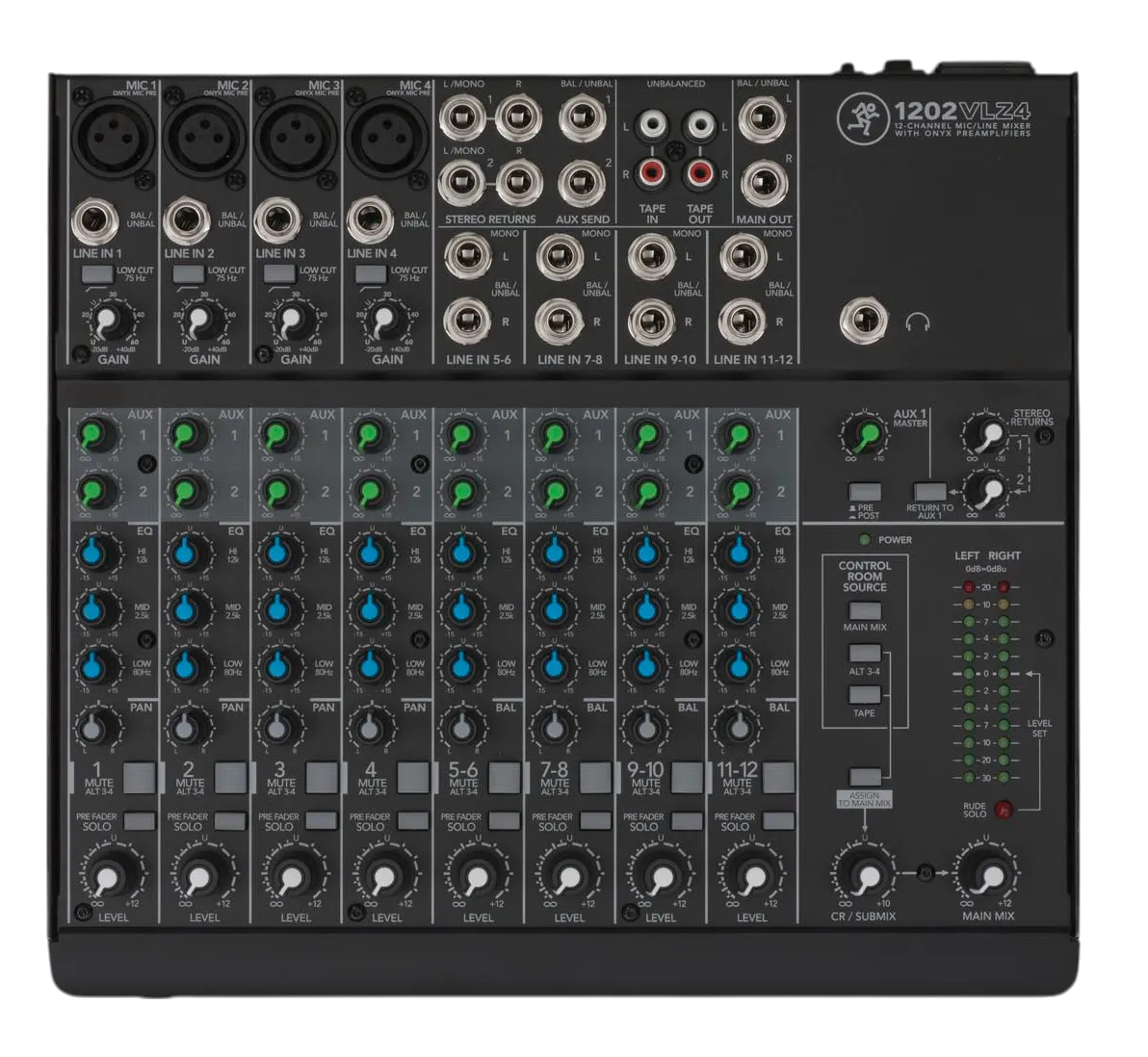Click the Main Mix level knob
The height and width of the screenshot is (1057, 1148).
988,875
